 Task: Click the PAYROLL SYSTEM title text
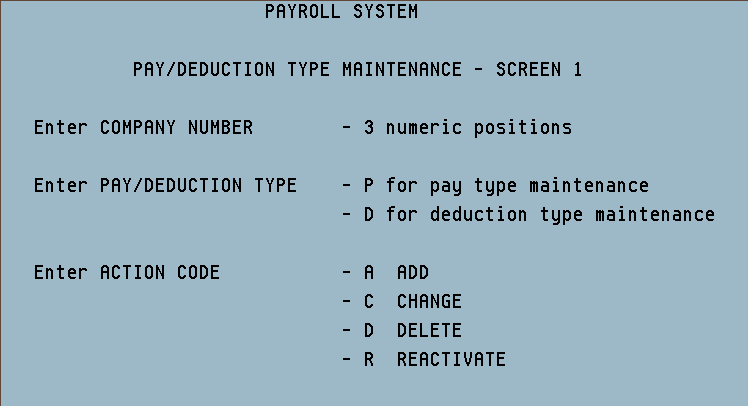tap(342, 11)
